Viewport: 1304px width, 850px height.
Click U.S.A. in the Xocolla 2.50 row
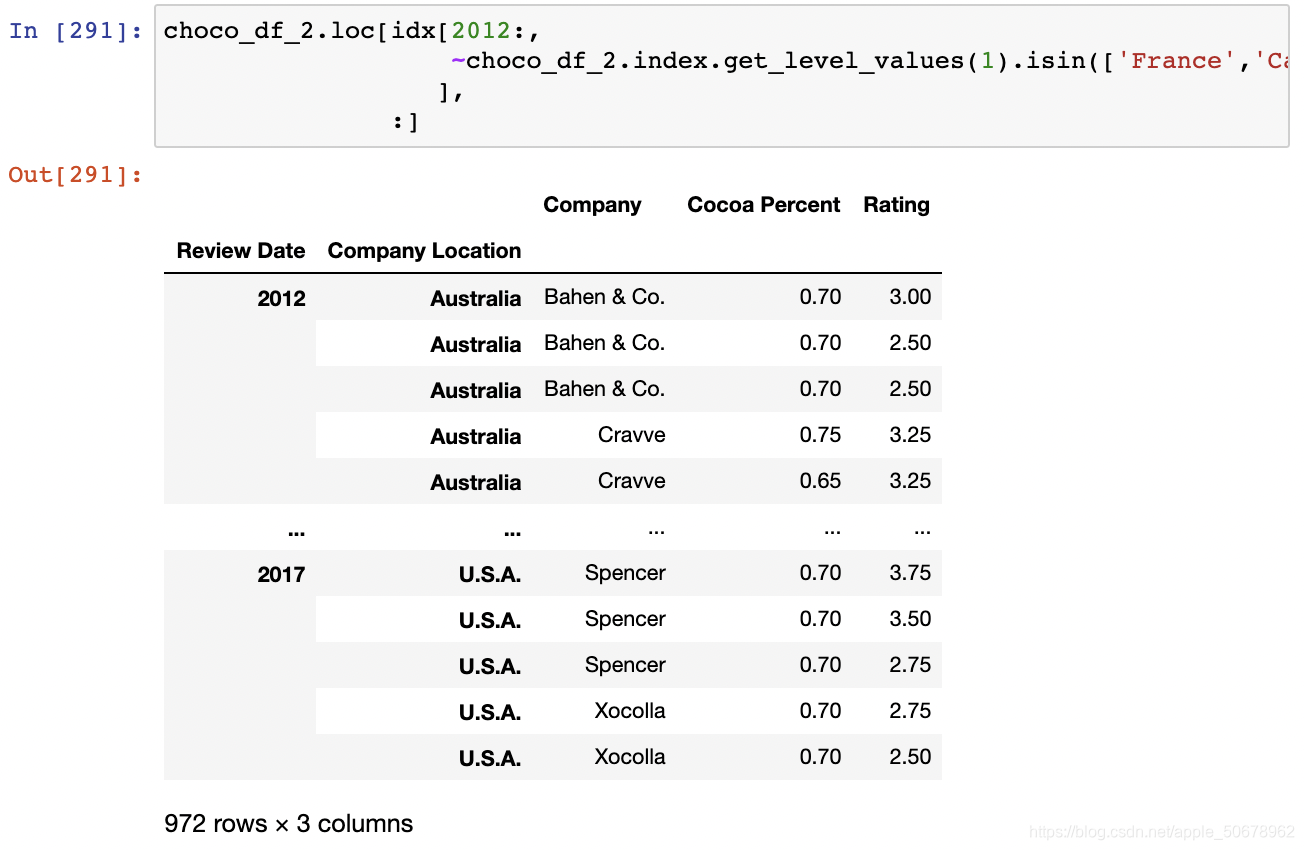coord(490,758)
